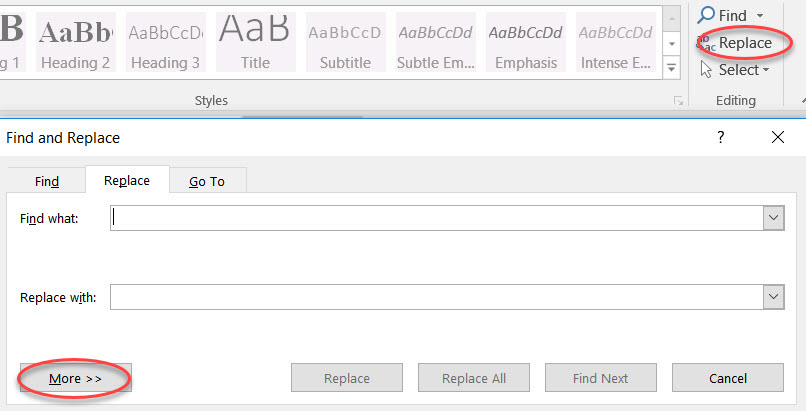Click the Replace icon in the ribbon
806x411 pixels.
coord(706,44)
